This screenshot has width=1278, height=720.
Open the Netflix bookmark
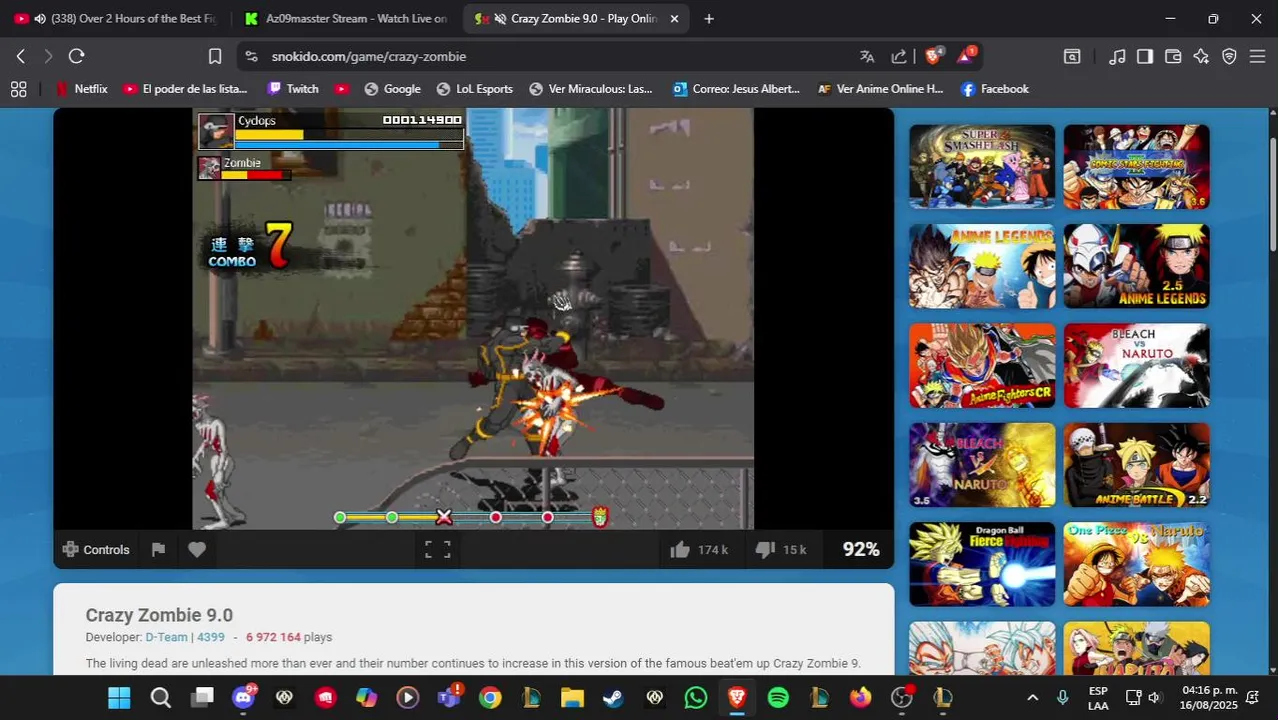click(x=81, y=89)
